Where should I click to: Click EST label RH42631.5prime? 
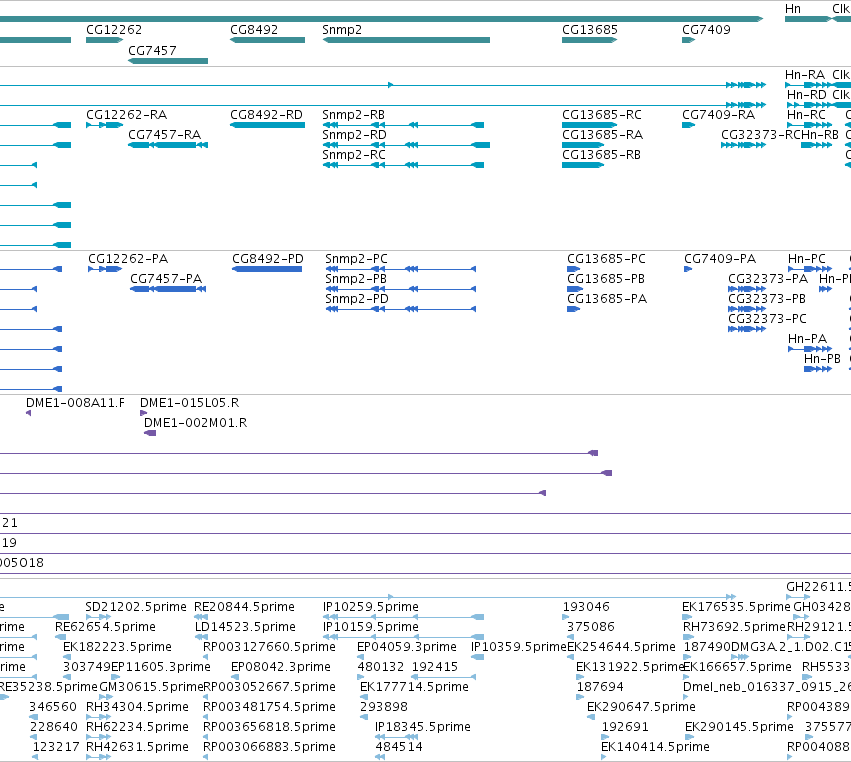click(x=137, y=747)
